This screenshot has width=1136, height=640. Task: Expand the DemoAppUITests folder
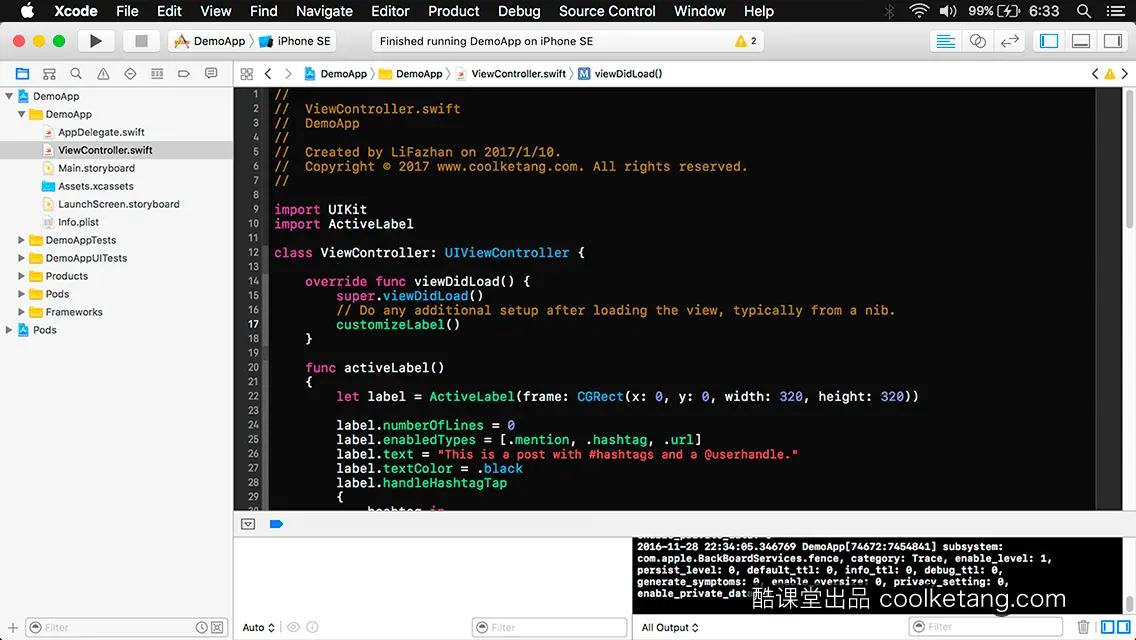[x=21, y=258]
